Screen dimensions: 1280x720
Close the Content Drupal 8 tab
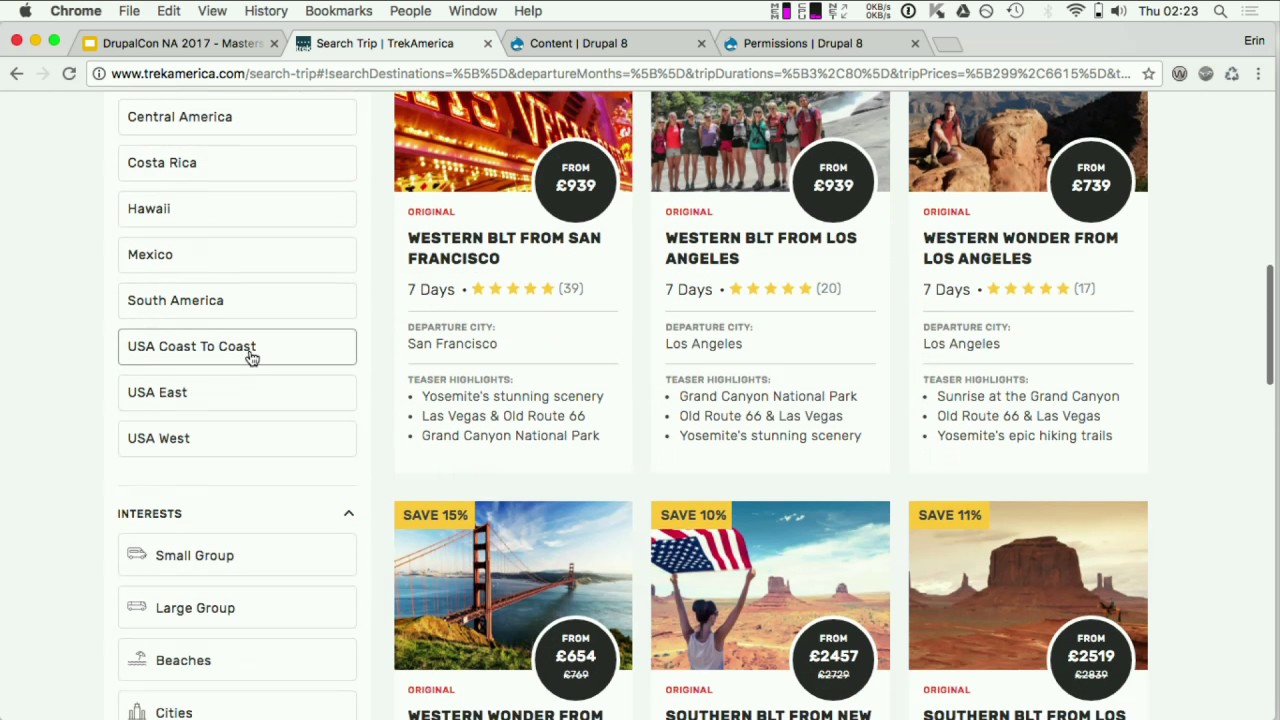coord(701,44)
